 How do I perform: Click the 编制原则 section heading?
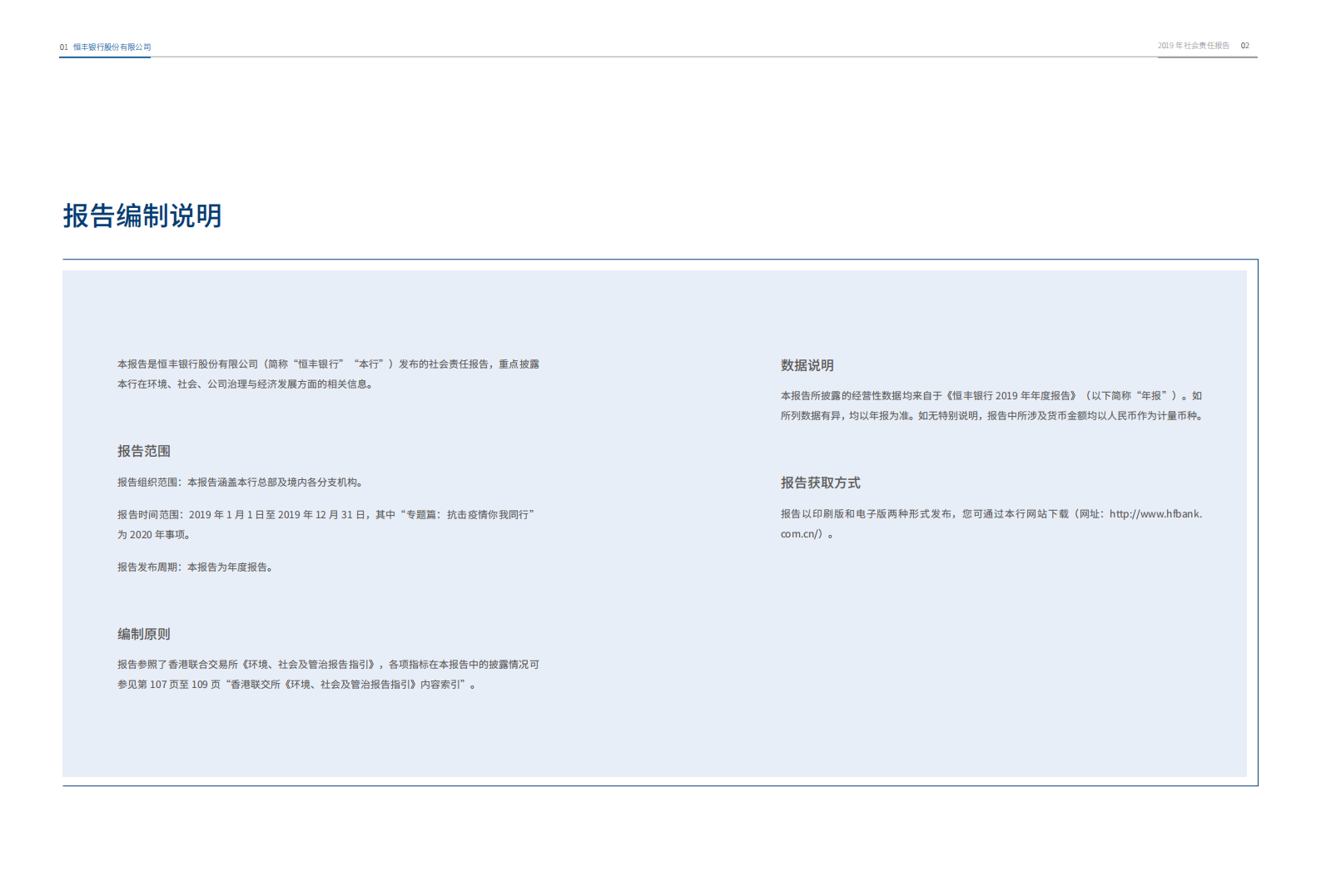tap(143, 634)
